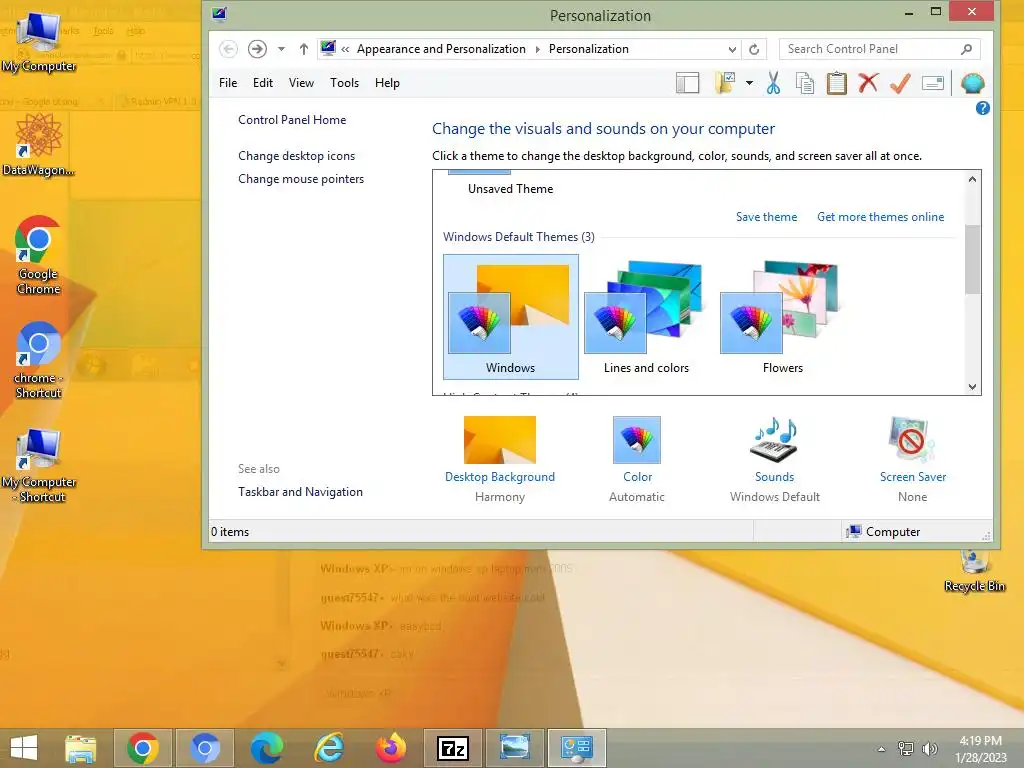
Task: Open the Help menu
Action: click(387, 83)
